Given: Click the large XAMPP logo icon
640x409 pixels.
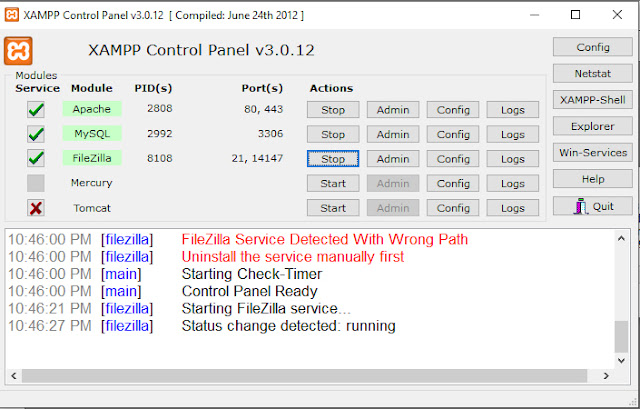Looking at the screenshot, I should (18, 51).
